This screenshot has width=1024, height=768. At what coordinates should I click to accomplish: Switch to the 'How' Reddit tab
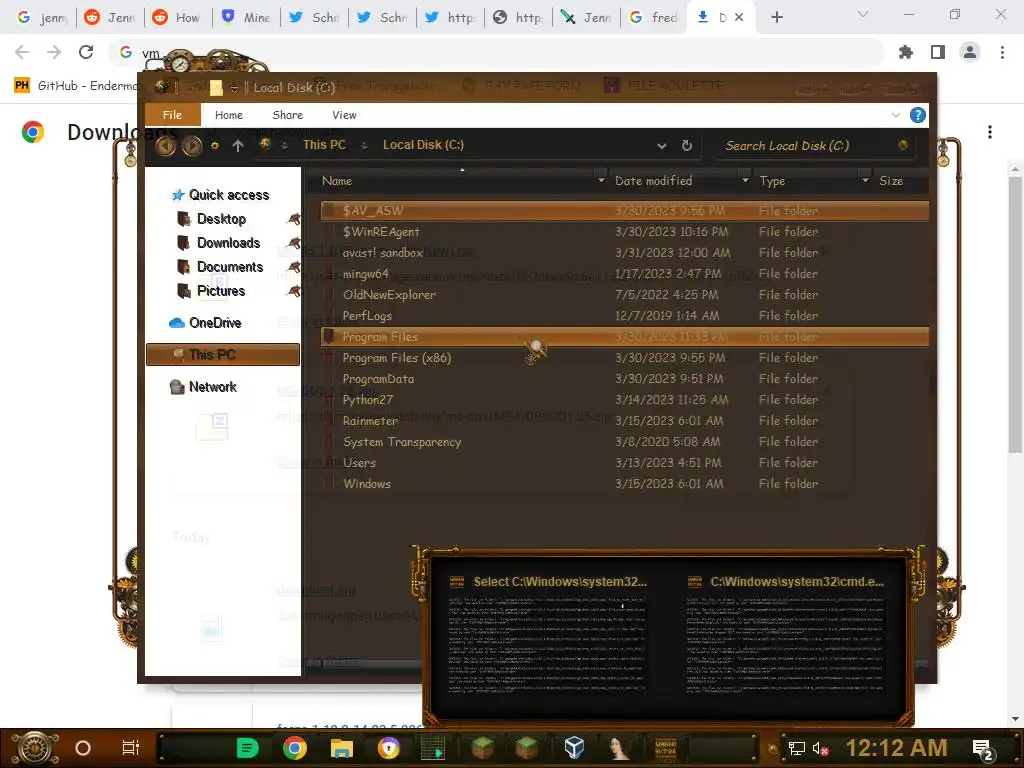[177, 18]
